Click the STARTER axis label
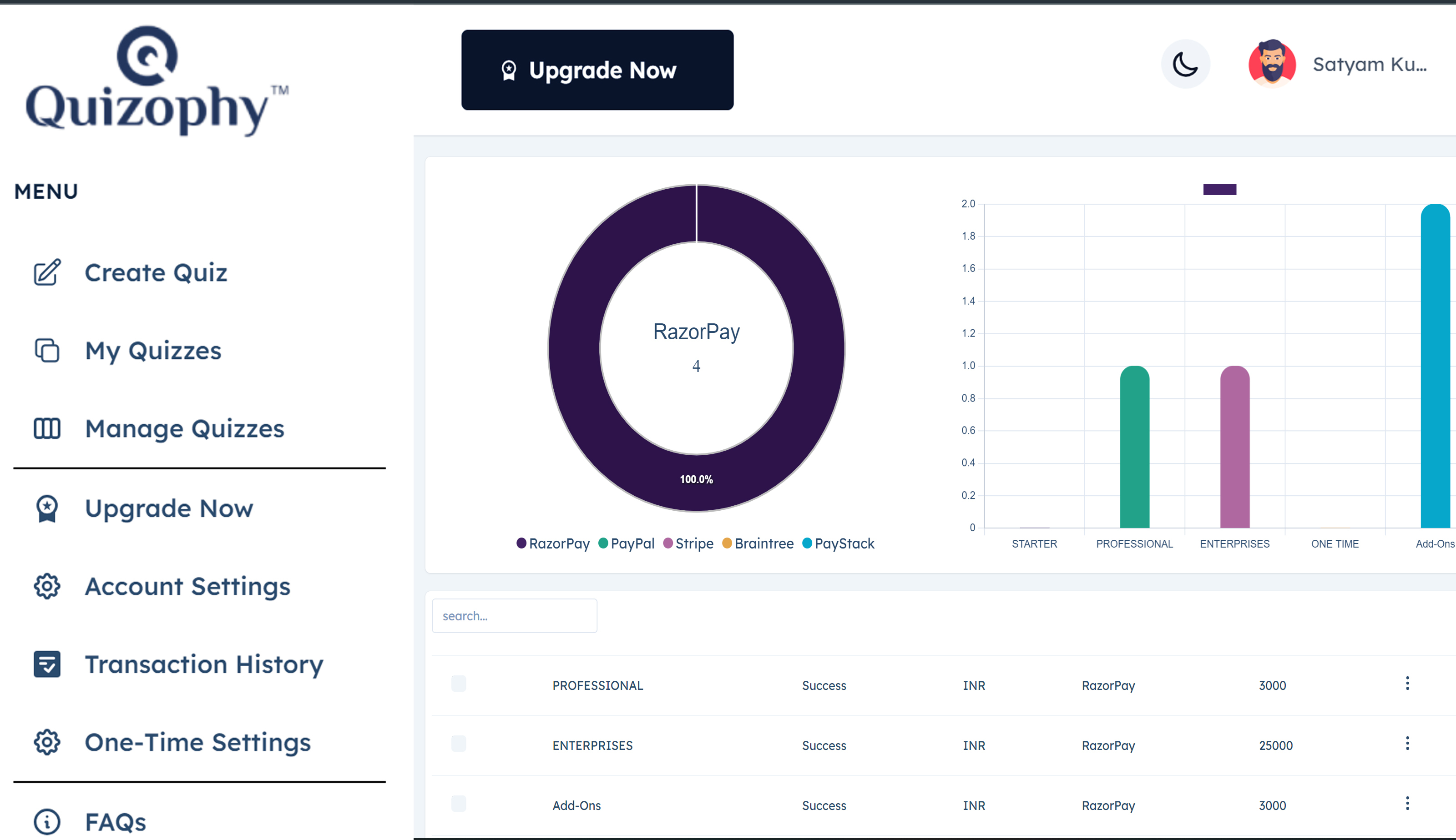The height and width of the screenshot is (840, 1456). (1034, 543)
